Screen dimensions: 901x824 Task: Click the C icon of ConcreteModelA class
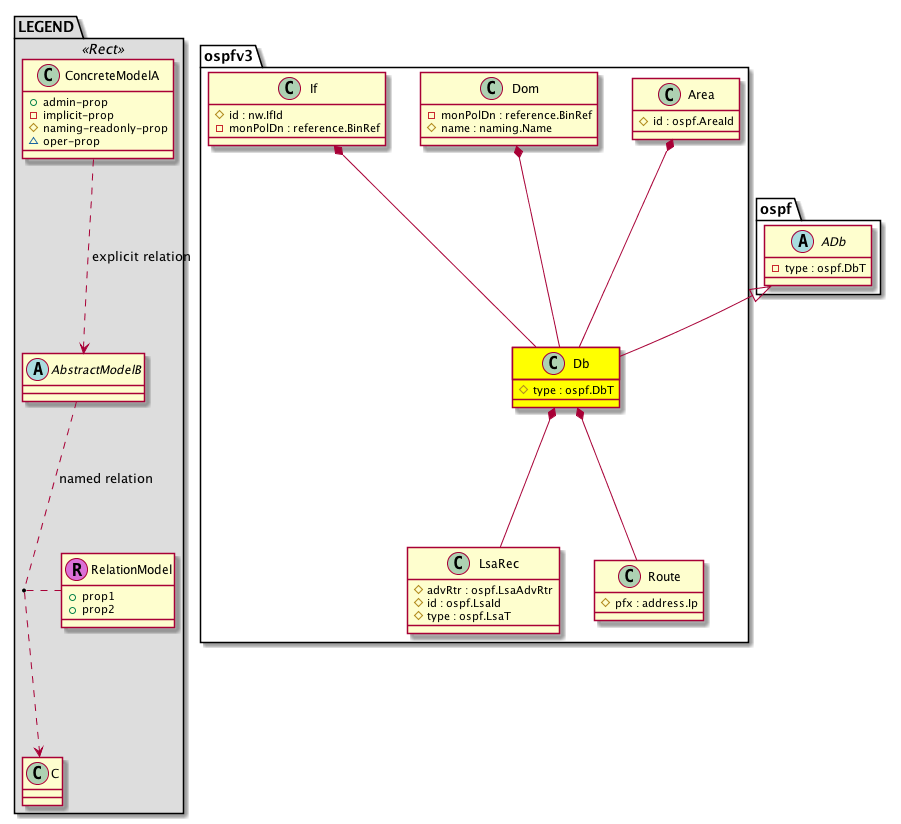click(x=45, y=77)
